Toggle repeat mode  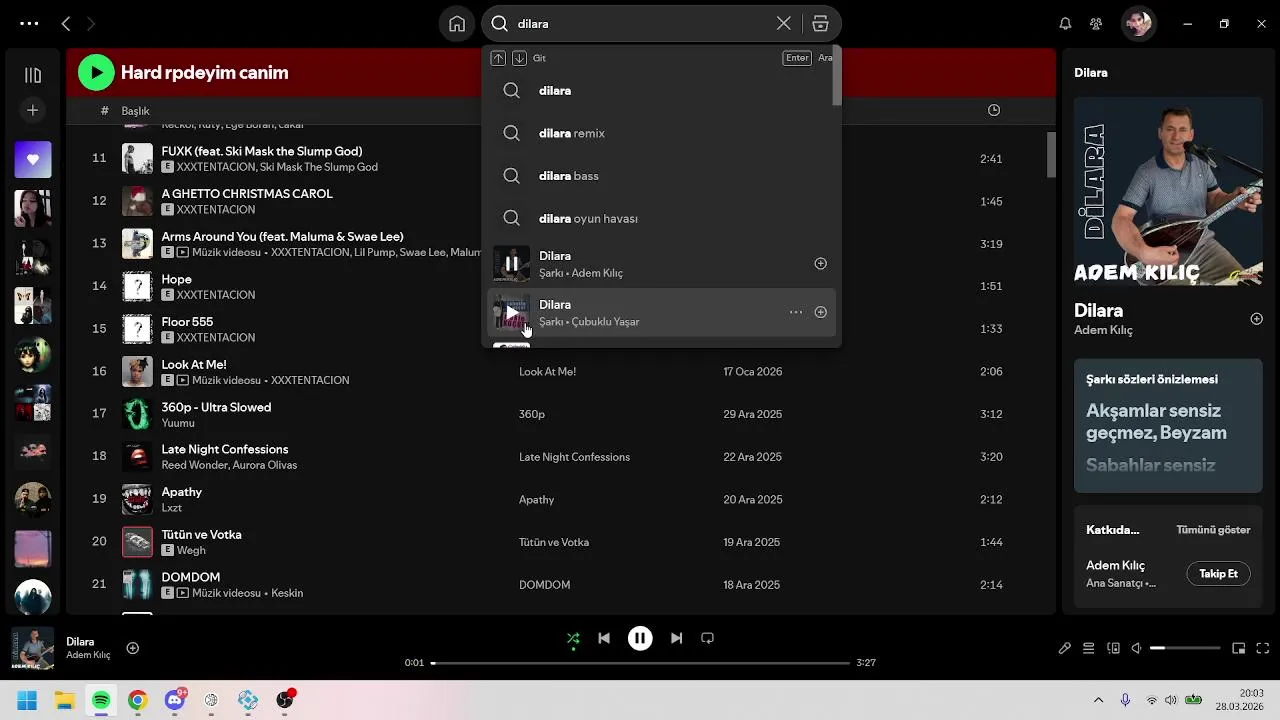[707, 638]
